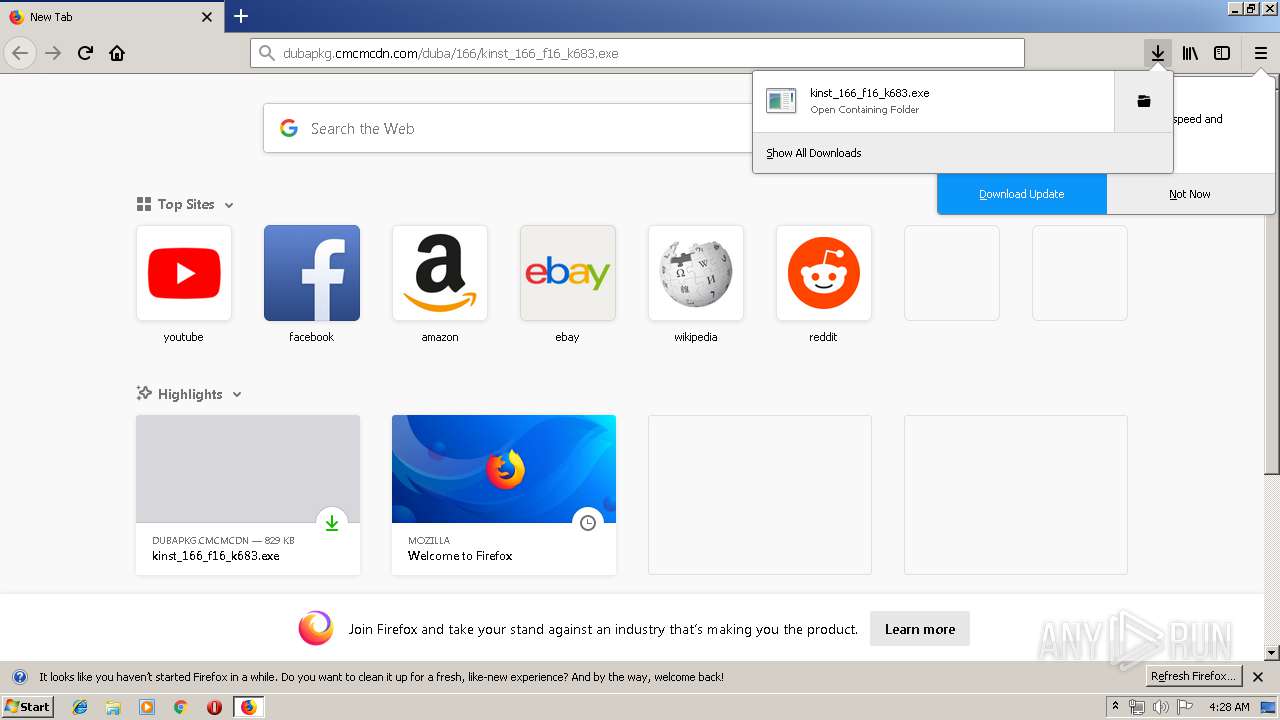
Task: Close the refresh Firefox notification bar
Action: [1258, 677]
